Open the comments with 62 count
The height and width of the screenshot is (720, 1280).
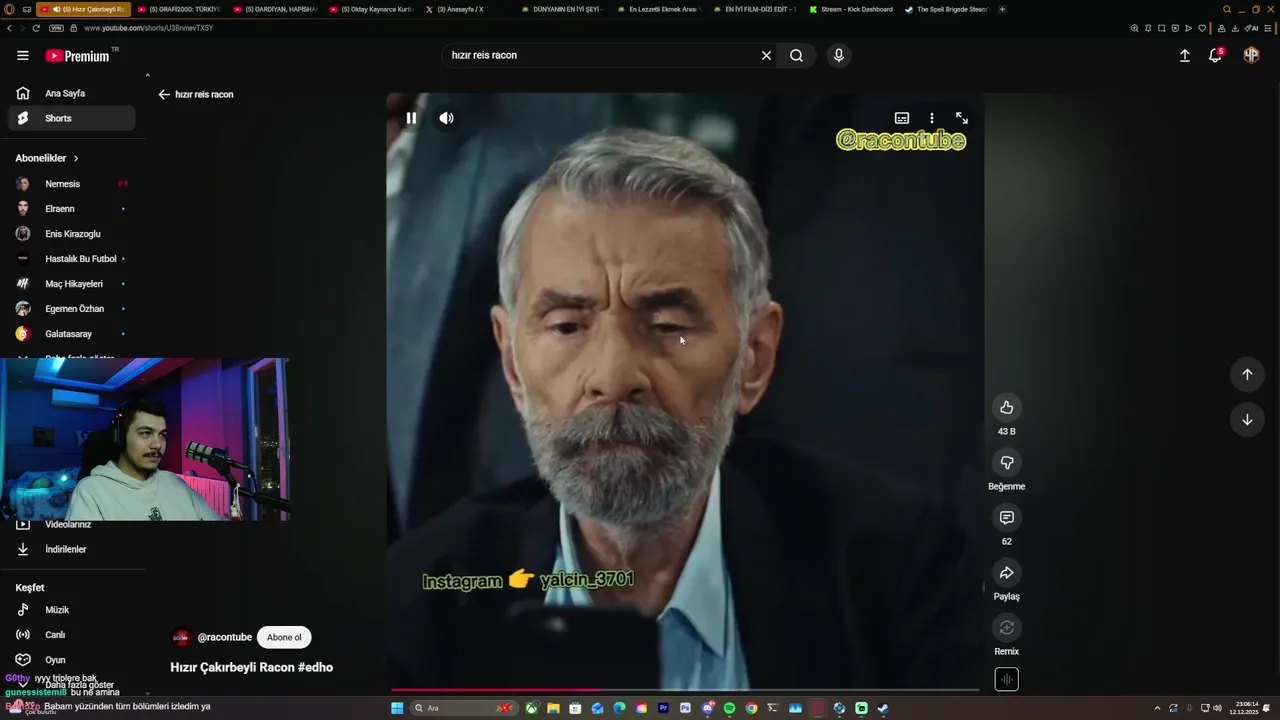pos(1007,517)
